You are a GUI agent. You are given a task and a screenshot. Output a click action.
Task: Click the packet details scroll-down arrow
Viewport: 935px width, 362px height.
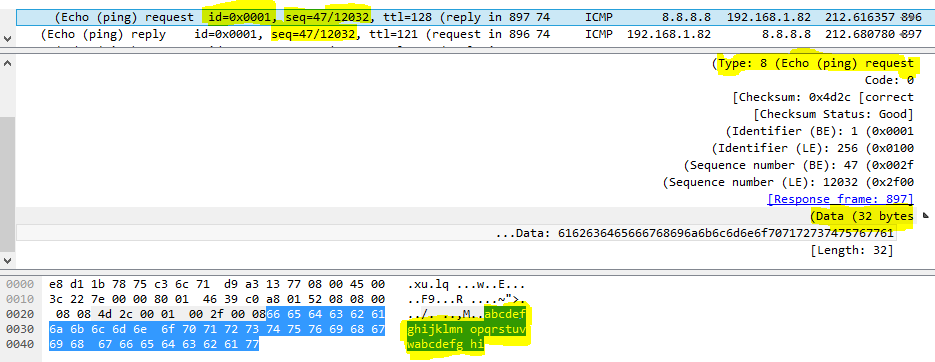pyautogui.click(x=7, y=261)
